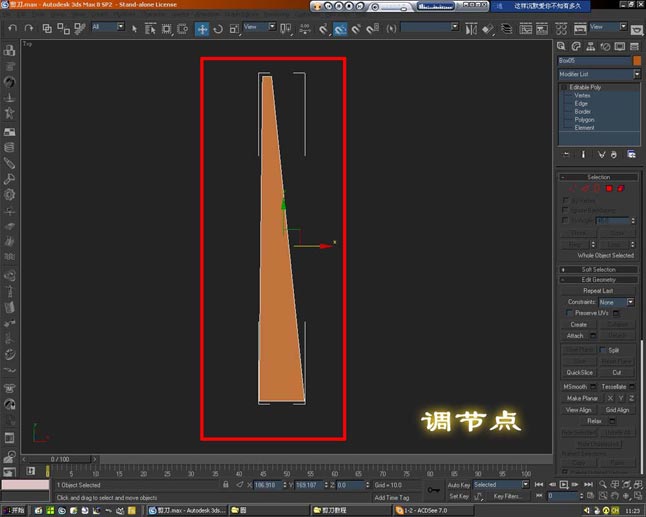Click the View Align button
The width and height of the screenshot is (646, 517).
point(579,410)
